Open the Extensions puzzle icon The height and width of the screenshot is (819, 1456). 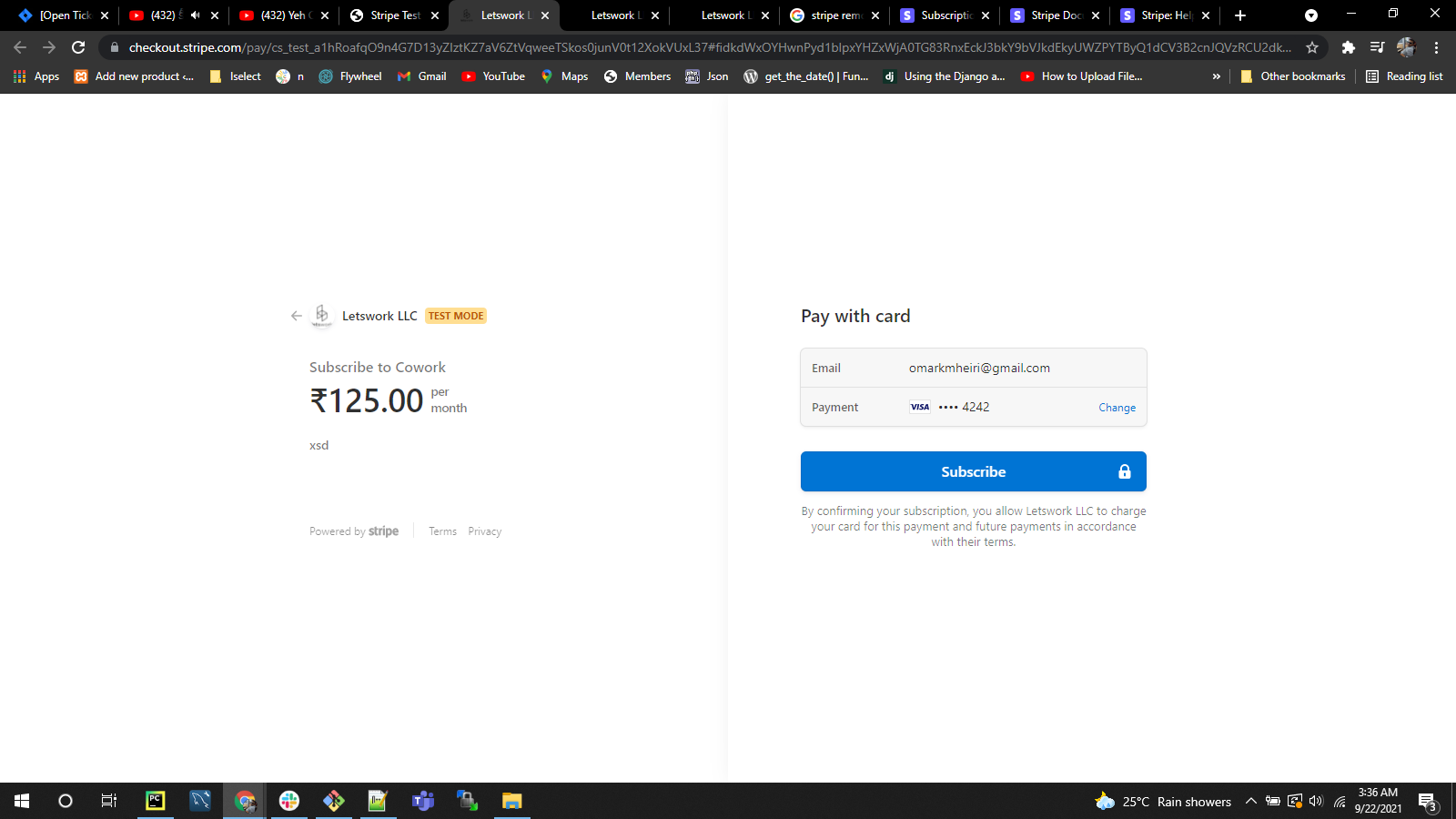pos(1349,47)
